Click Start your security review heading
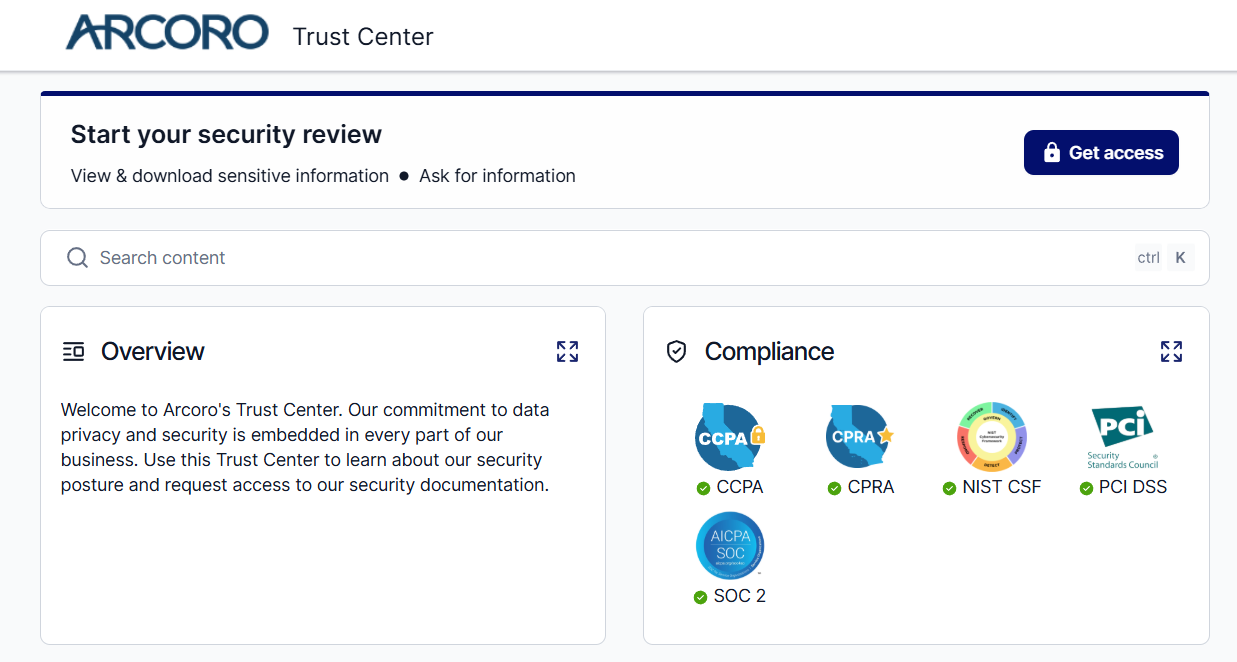This screenshot has width=1237, height=662. [x=227, y=134]
